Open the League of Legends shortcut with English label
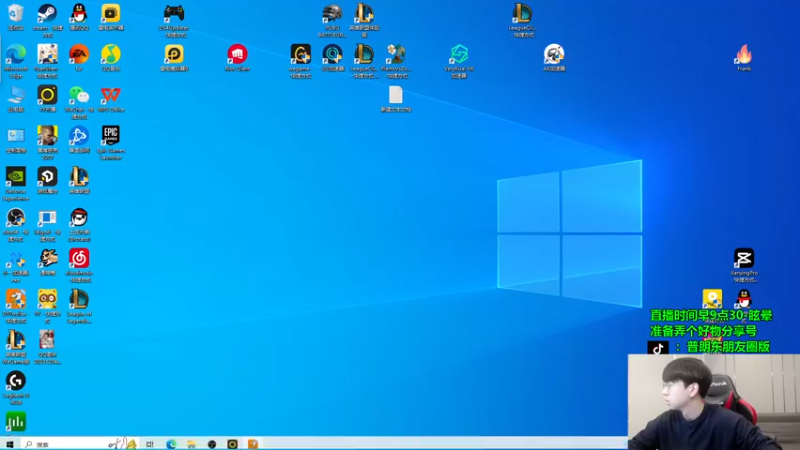Image resolution: width=800 pixels, height=450 pixels. point(79,299)
